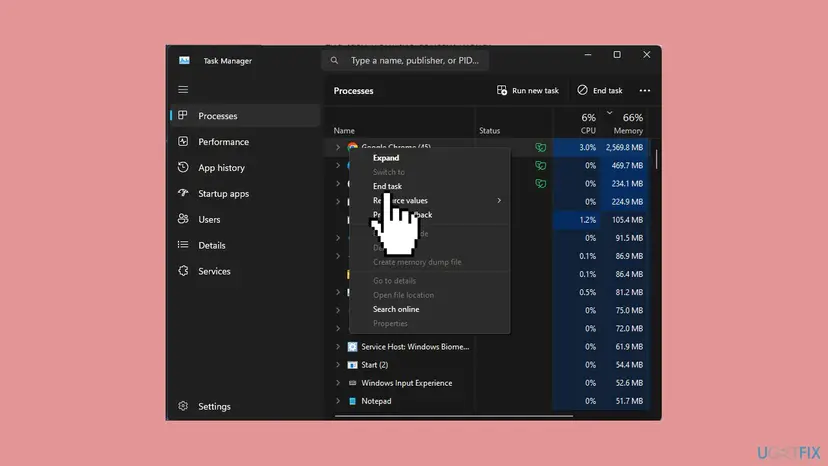Expand the process row using 469.7 MB

click(338, 165)
